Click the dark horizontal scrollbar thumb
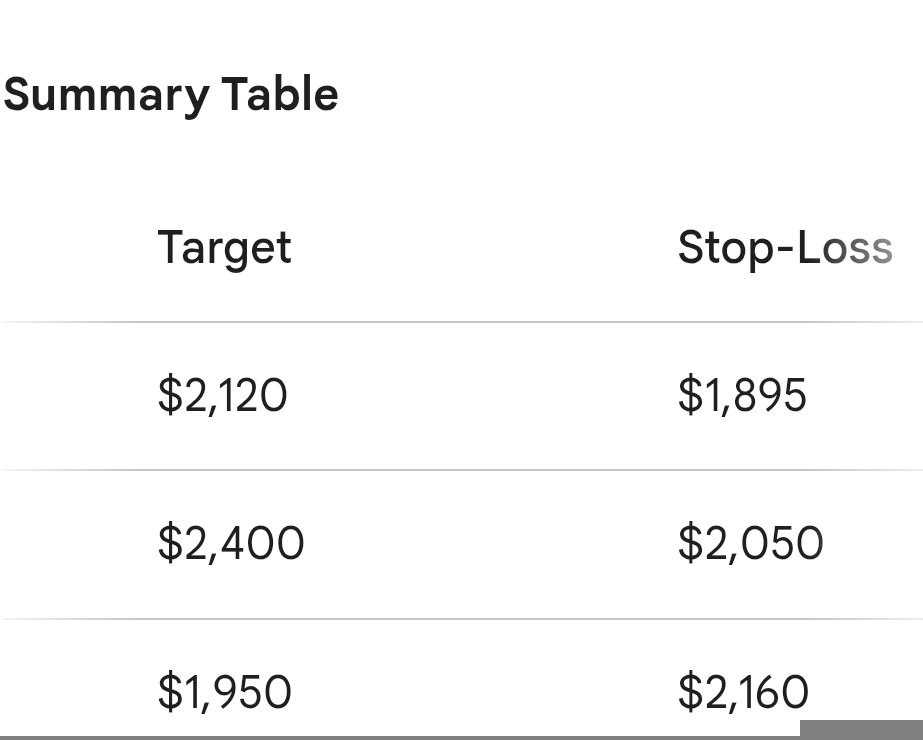Screen dimensions: 923x740 pos(860,730)
